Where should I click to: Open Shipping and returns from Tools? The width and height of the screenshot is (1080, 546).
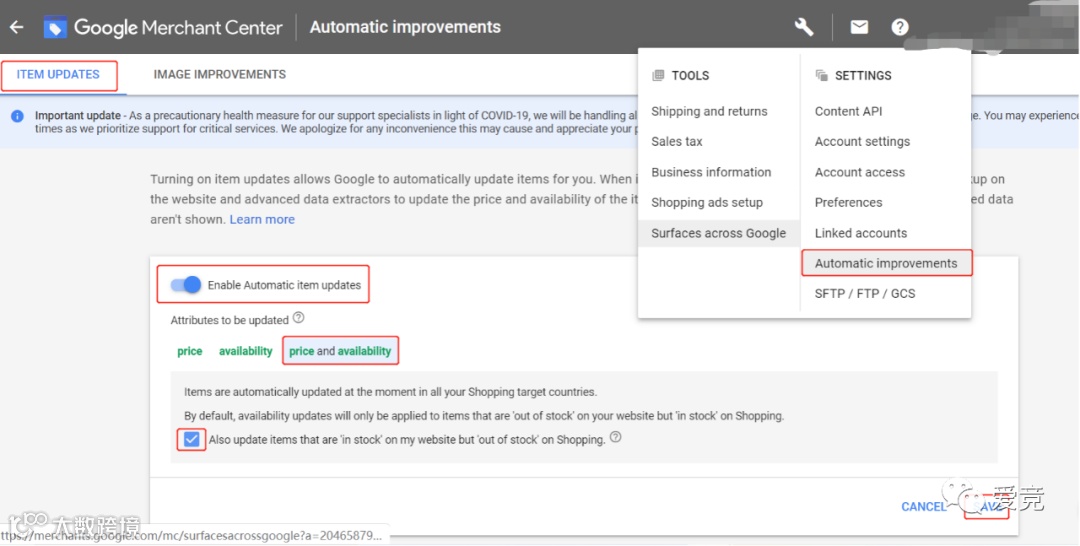pyautogui.click(x=709, y=112)
